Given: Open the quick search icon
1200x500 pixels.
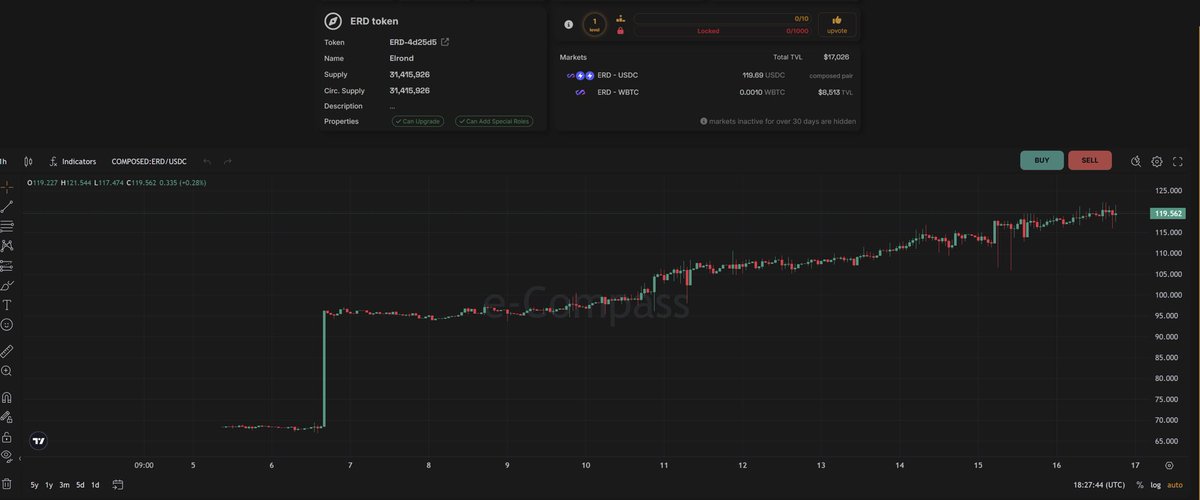Looking at the screenshot, I should (1136, 161).
